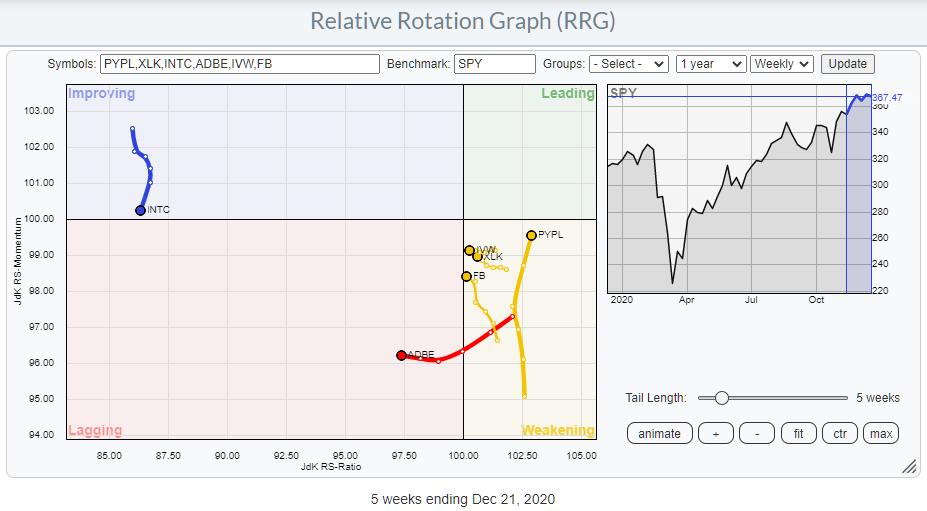The image size is (927, 511).
Task: Expand the Weekly interval dropdown
Action: pos(782,64)
